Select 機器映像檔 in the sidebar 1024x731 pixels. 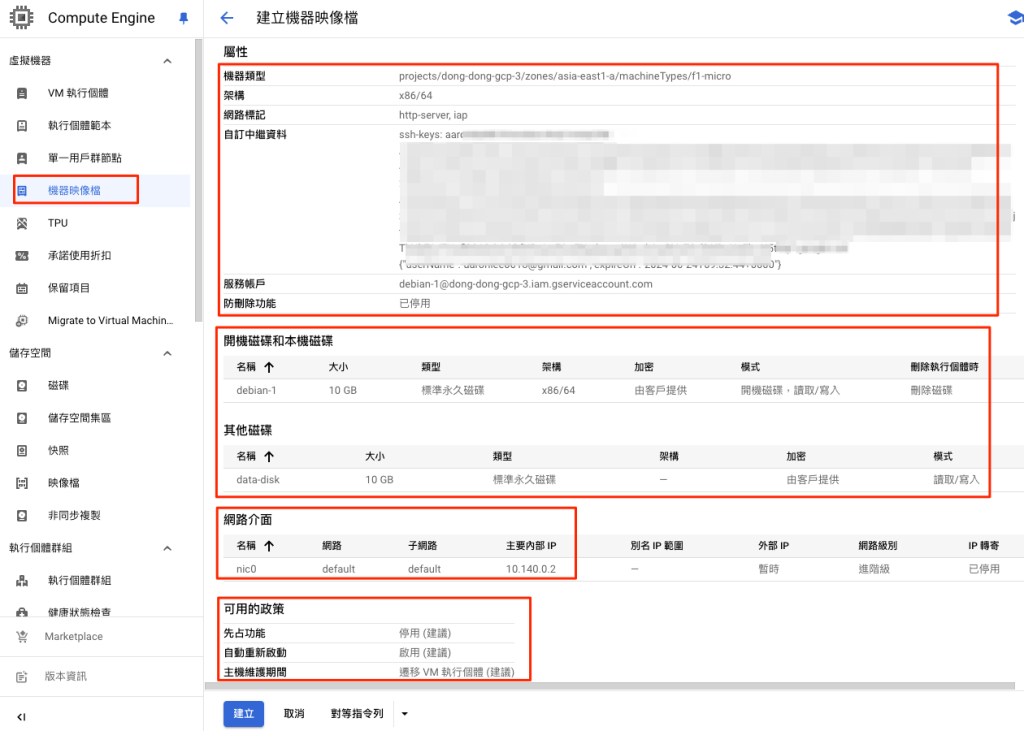74,191
